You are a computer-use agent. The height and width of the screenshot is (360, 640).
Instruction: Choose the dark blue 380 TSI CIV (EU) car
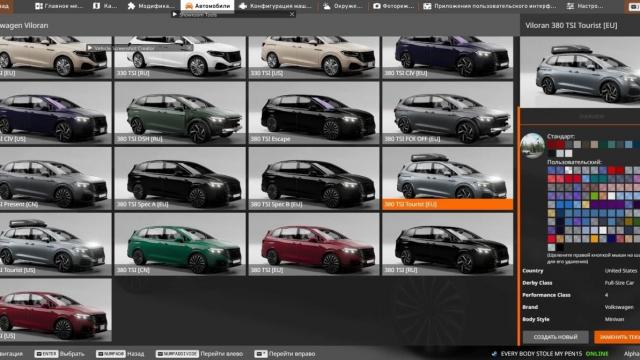coord(447,57)
